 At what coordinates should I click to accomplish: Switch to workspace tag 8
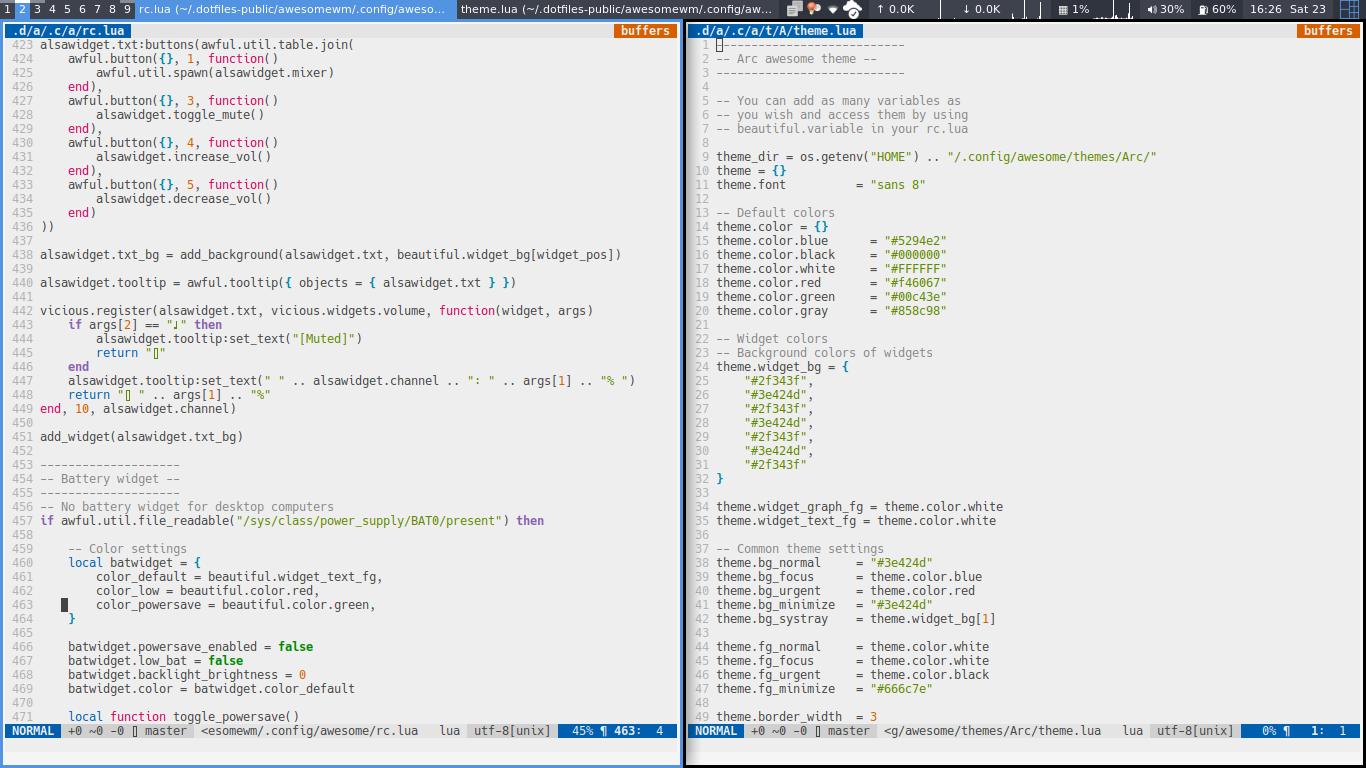[x=112, y=9]
